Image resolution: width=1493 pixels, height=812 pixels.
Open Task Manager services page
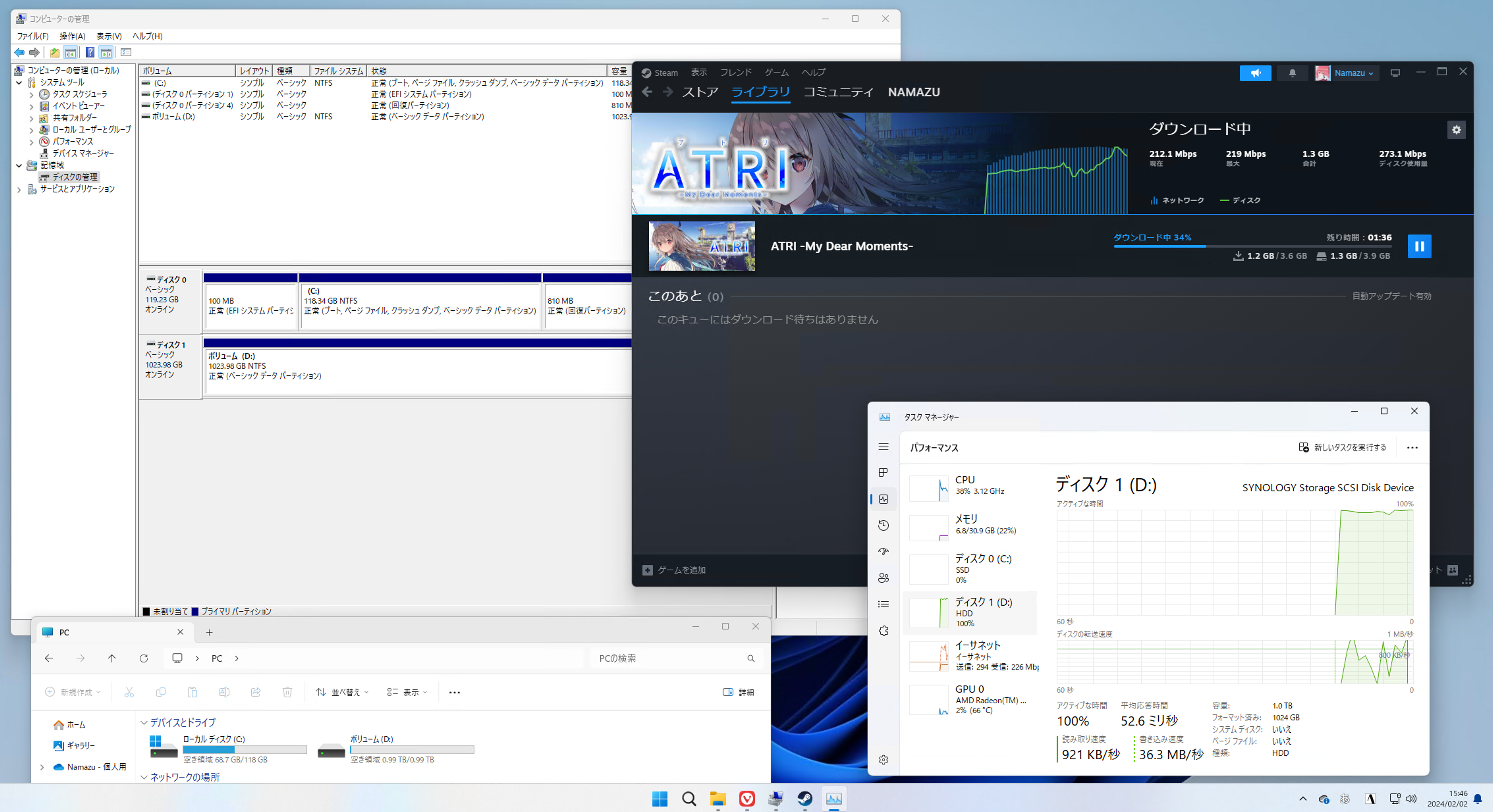coord(883,631)
